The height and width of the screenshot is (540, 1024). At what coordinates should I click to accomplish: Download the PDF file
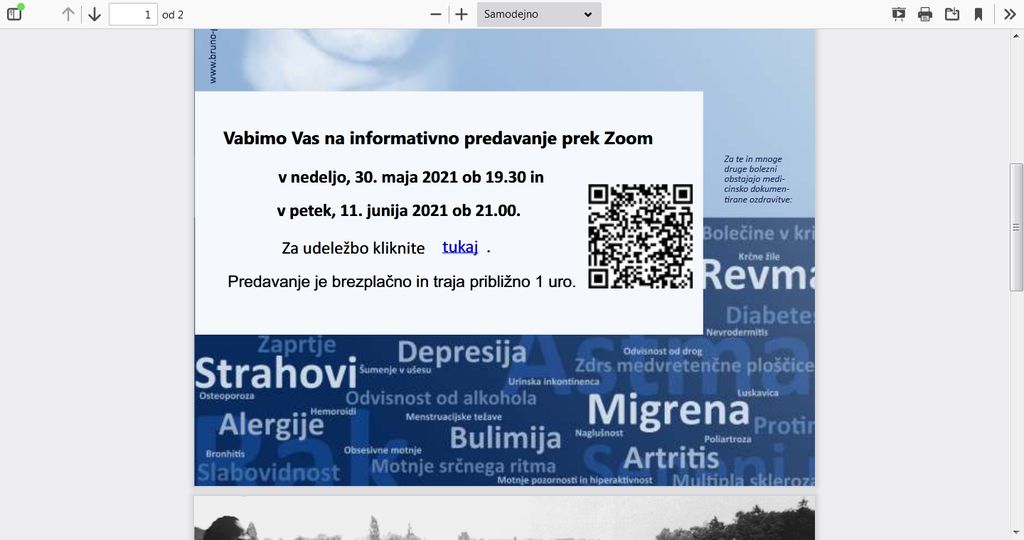pos(952,14)
